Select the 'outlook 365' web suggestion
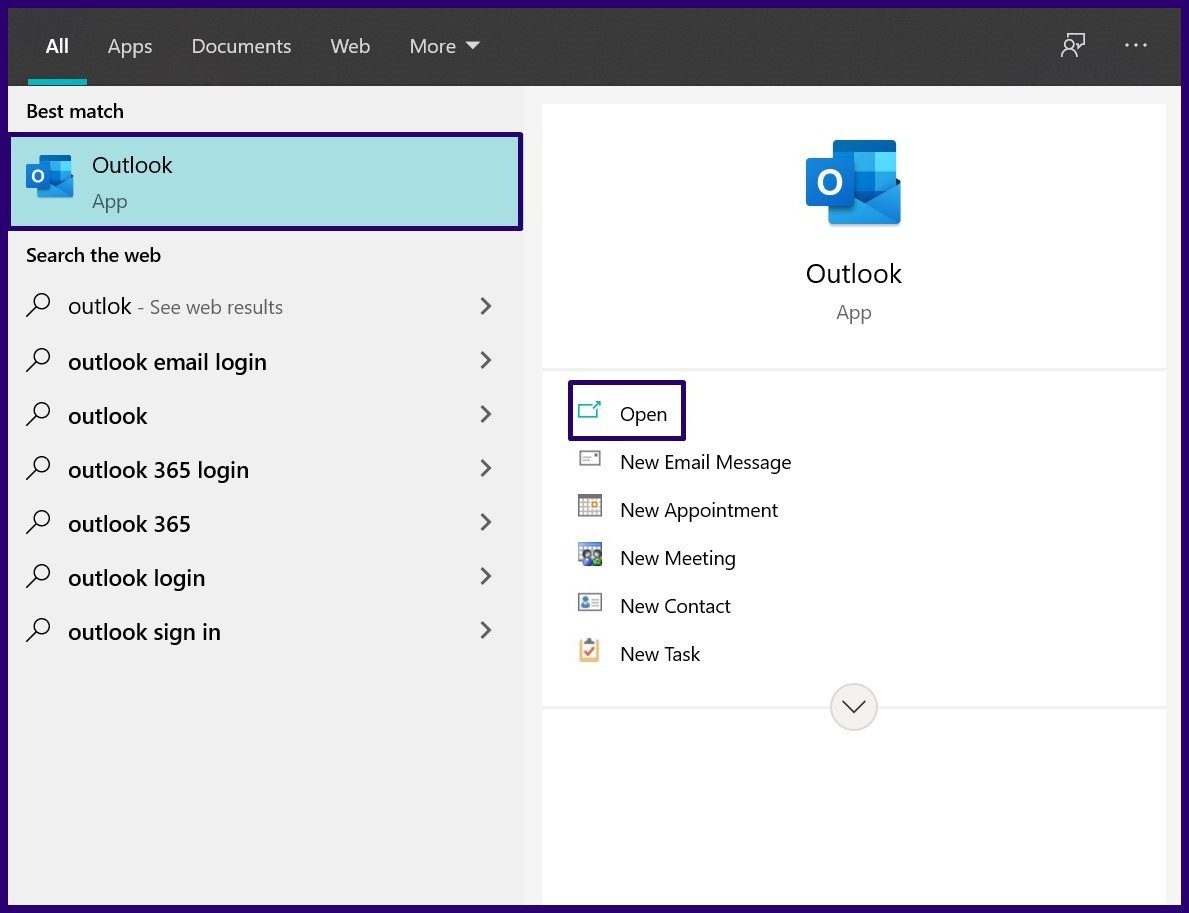Viewport: 1189px width, 913px height. coord(260,522)
